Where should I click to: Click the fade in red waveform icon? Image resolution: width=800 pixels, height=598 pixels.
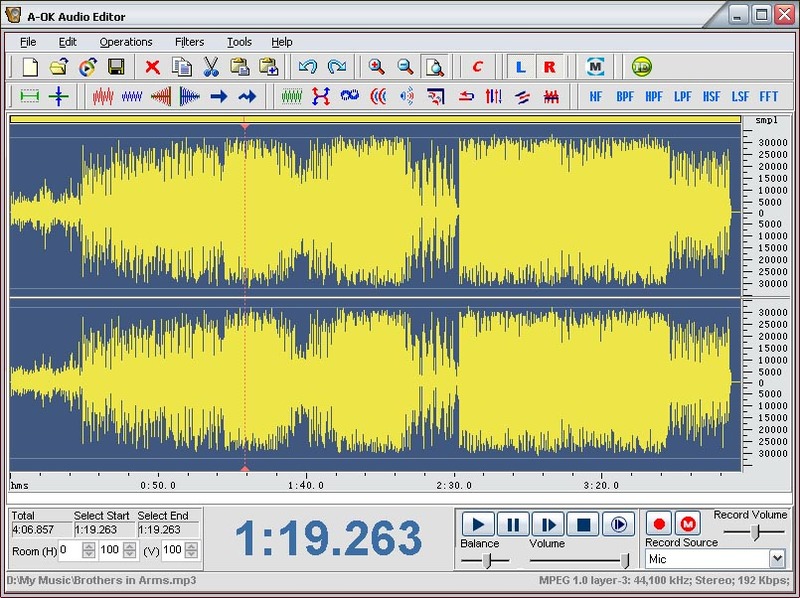161,96
